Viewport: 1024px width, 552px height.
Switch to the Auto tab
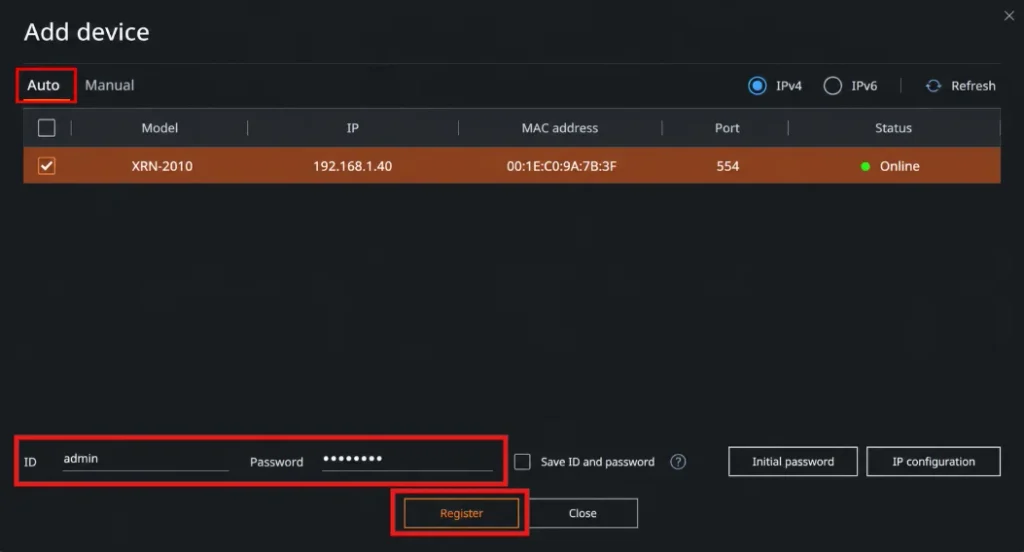tap(43, 86)
